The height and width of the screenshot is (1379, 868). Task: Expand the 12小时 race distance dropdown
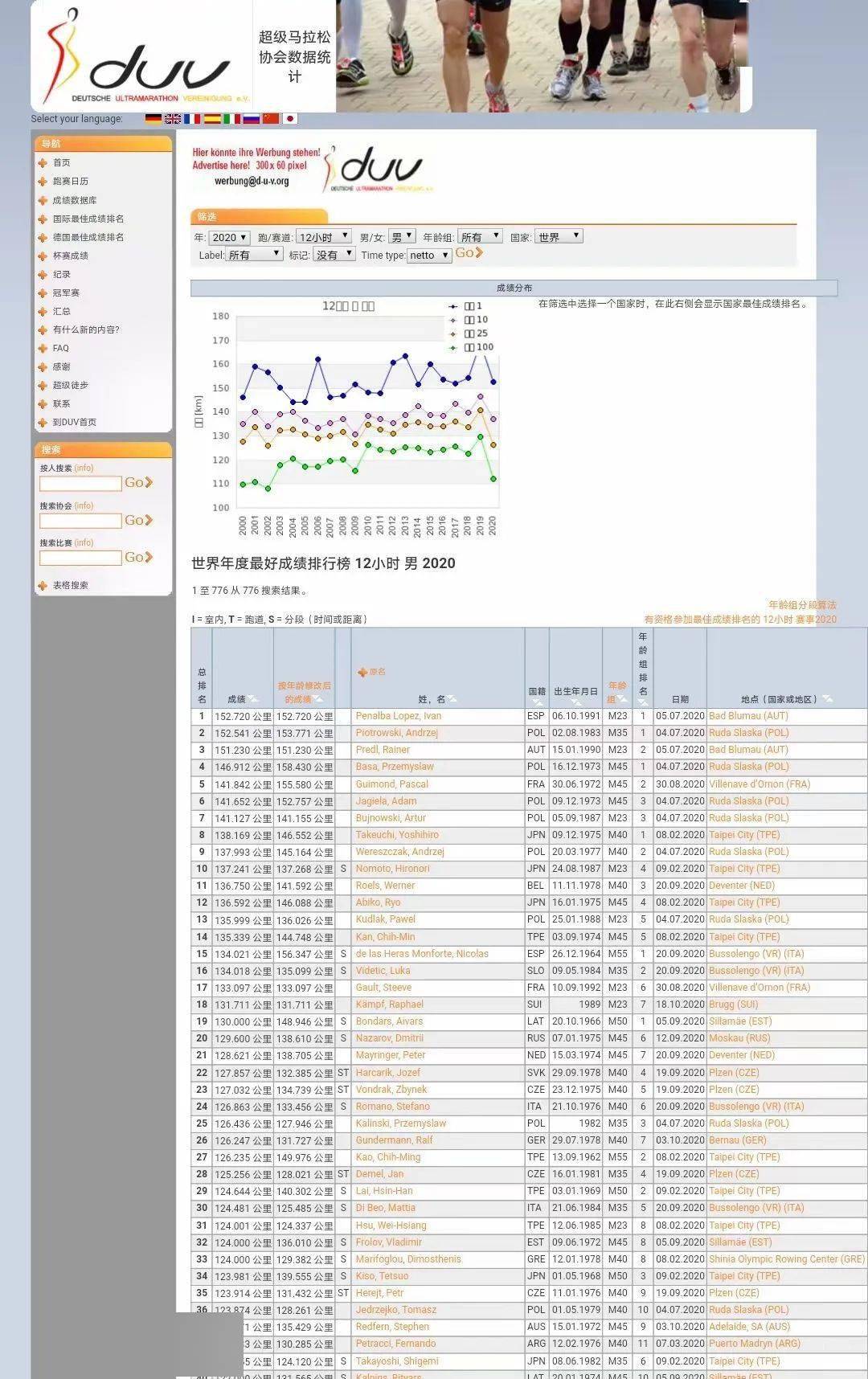pos(324,237)
